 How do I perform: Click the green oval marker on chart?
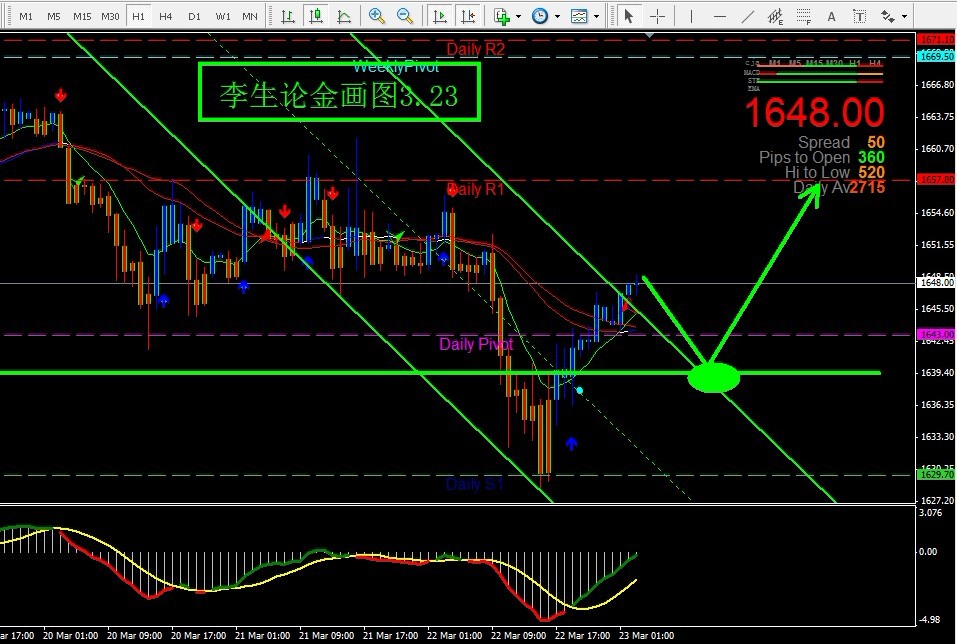click(714, 377)
